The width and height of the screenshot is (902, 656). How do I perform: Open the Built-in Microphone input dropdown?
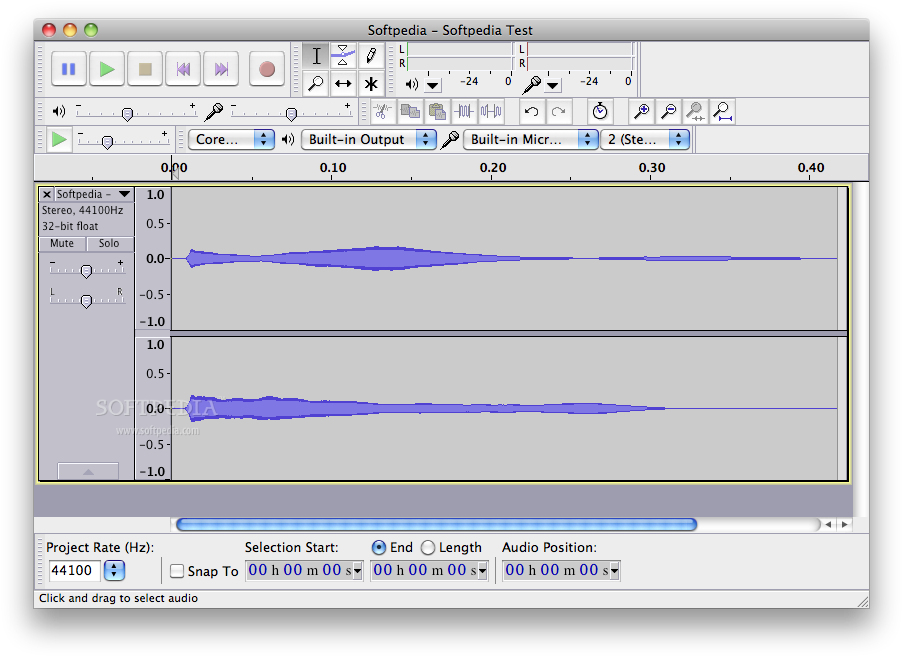[530, 140]
